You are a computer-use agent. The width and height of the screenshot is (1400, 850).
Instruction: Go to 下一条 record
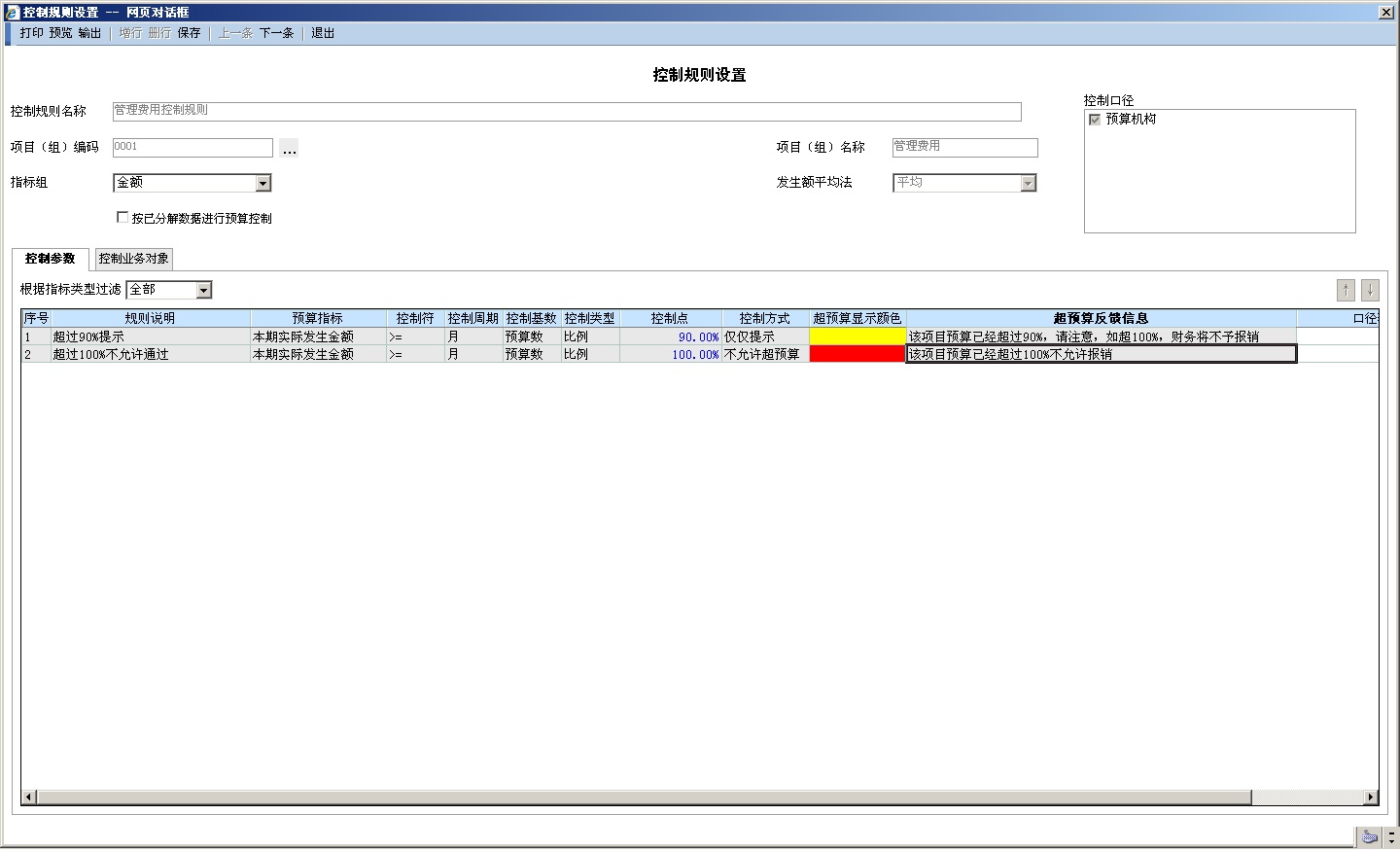click(276, 33)
